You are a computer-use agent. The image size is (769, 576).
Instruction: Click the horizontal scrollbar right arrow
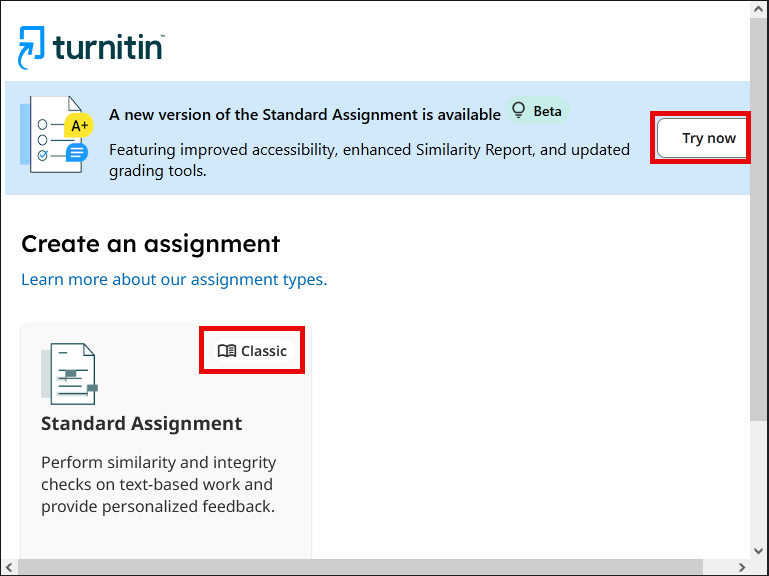(742, 567)
